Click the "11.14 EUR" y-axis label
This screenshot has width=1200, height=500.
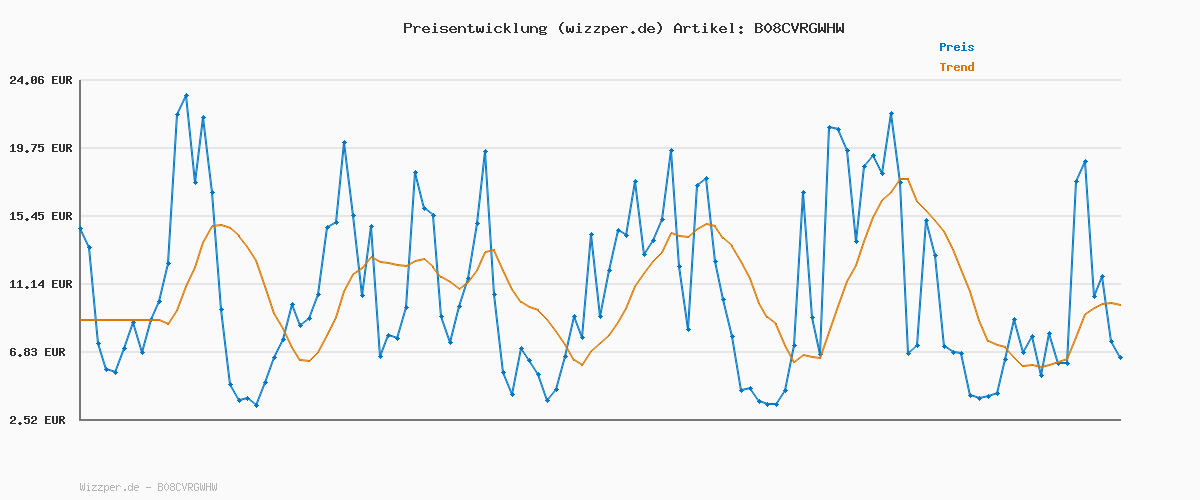pyautogui.click(x=40, y=284)
